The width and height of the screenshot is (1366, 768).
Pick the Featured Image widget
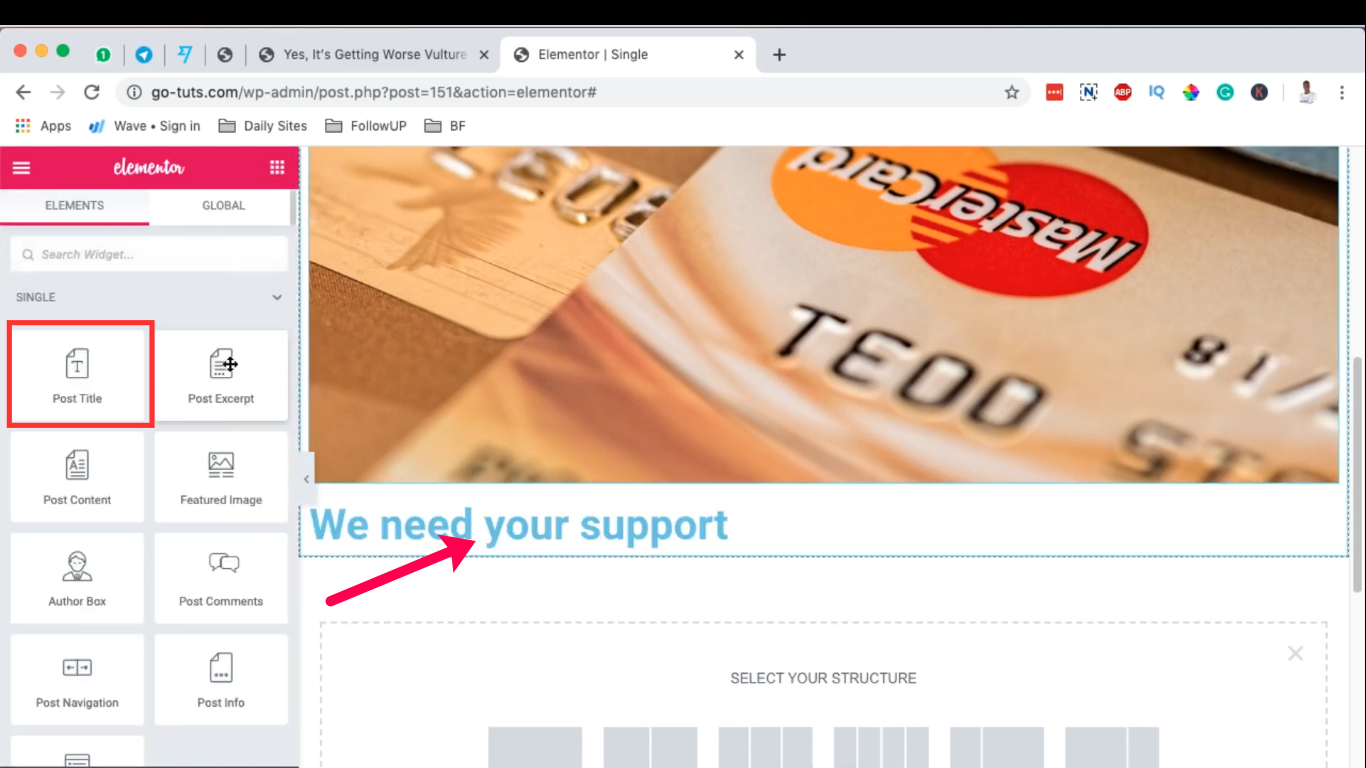(221, 477)
